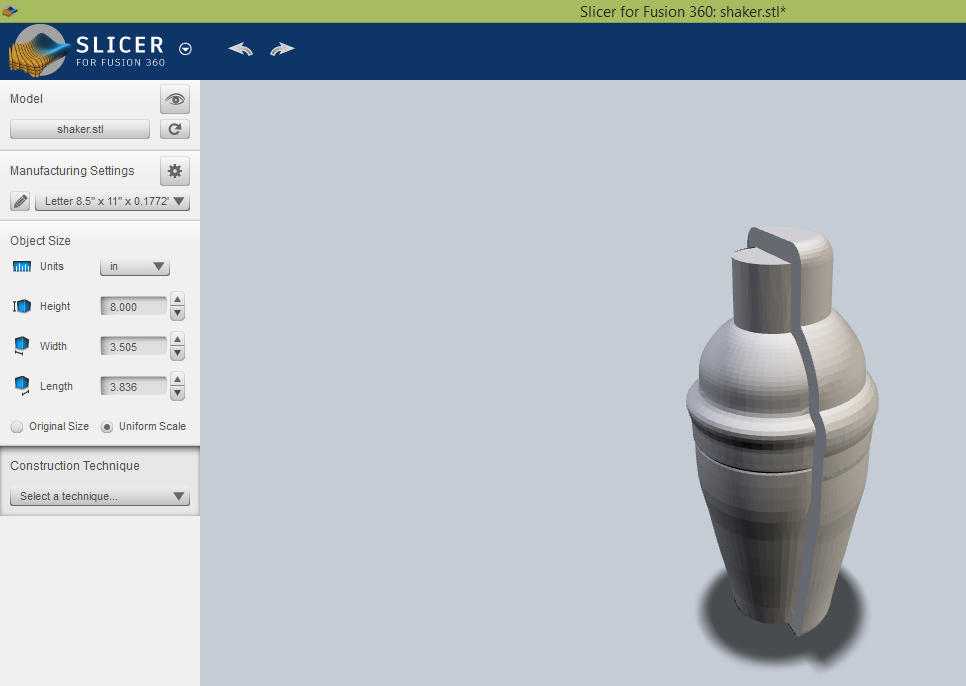Click the Length dimension icon
Image resolution: width=966 pixels, height=686 pixels.
[22, 385]
